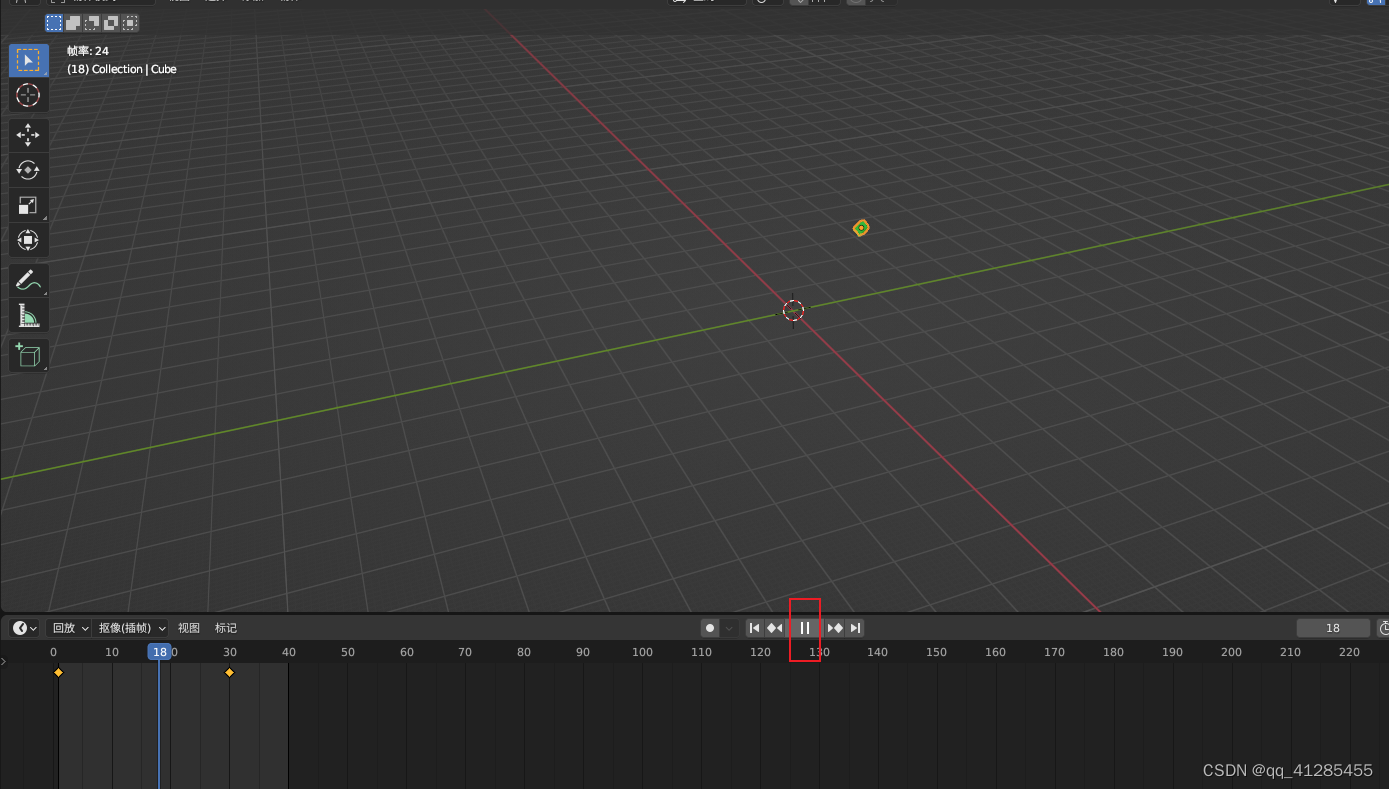Image resolution: width=1389 pixels, height=789 pixels.
Task: Expand the 回放 playback dropdown
Action: click(70, 628)
